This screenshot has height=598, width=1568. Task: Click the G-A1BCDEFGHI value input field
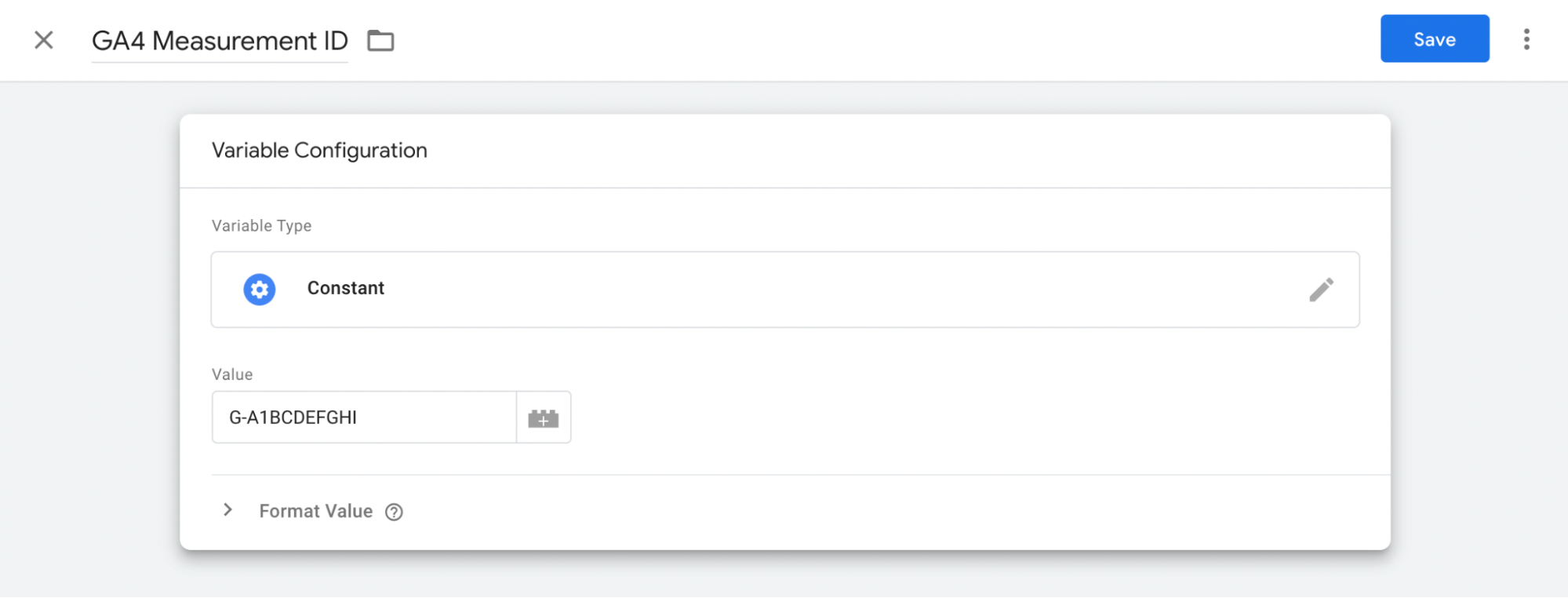coord(364,418)
